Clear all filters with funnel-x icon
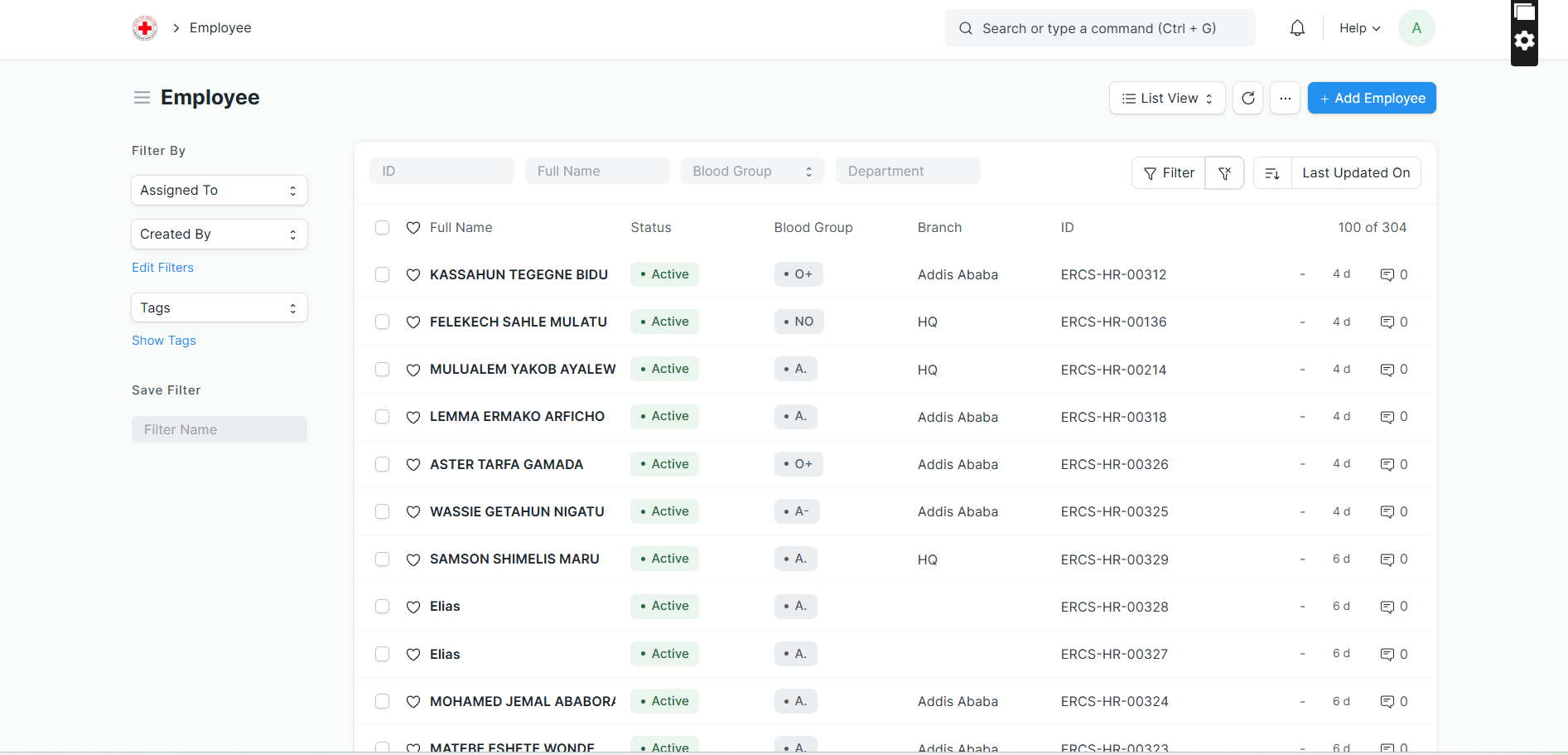The width and height of the screenshot is (1568, 755). point(1224,173)
